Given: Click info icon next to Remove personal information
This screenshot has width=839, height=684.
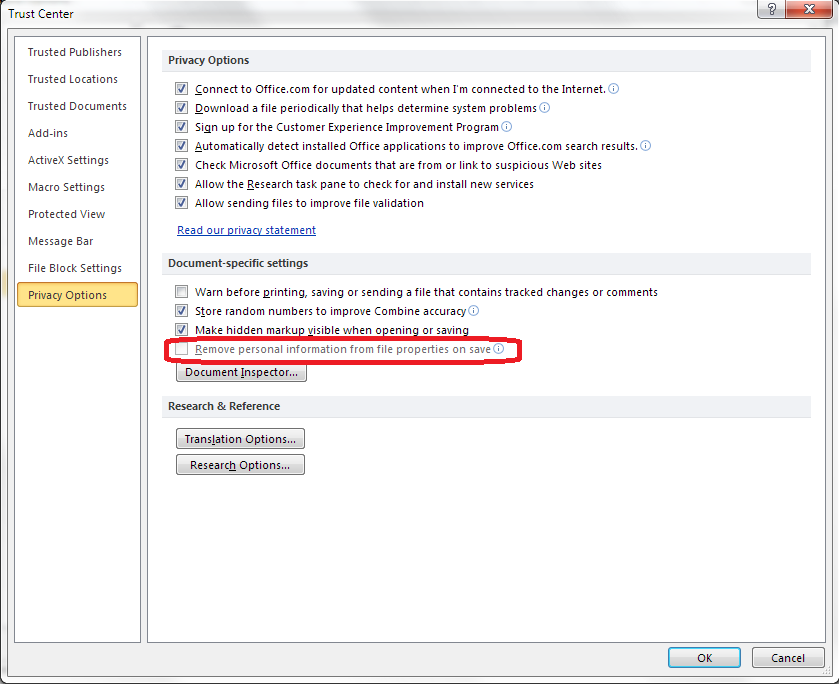Looking at the screenshot, I should point(499,350).
